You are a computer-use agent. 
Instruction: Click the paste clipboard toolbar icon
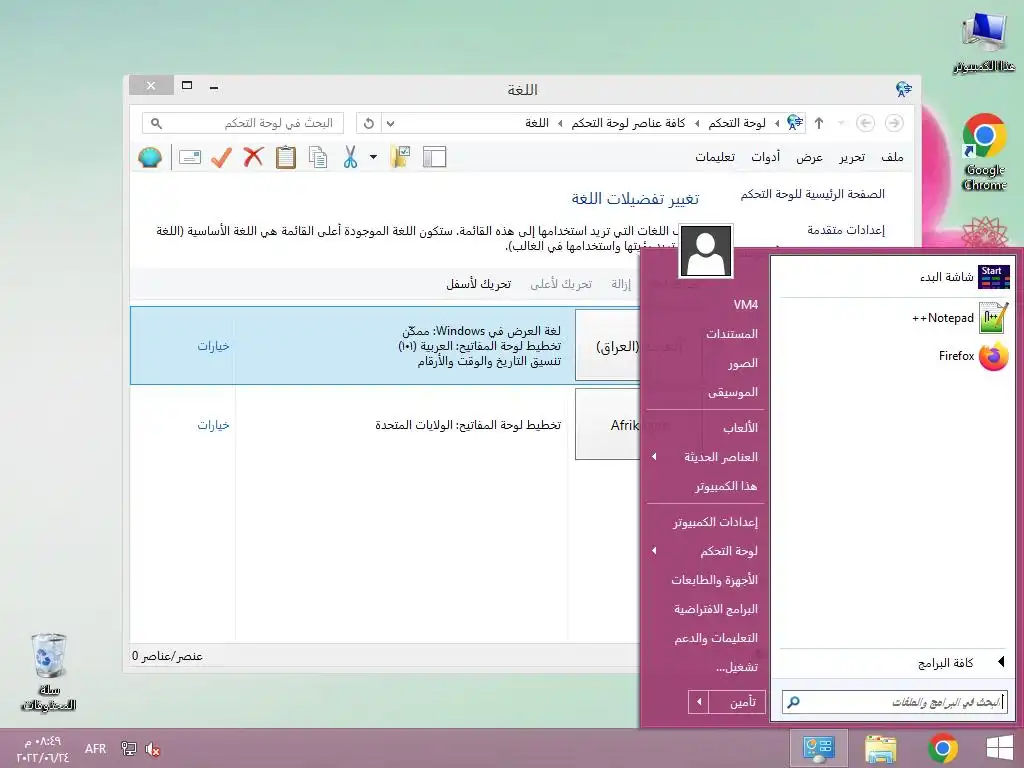[x=285, y=157]
